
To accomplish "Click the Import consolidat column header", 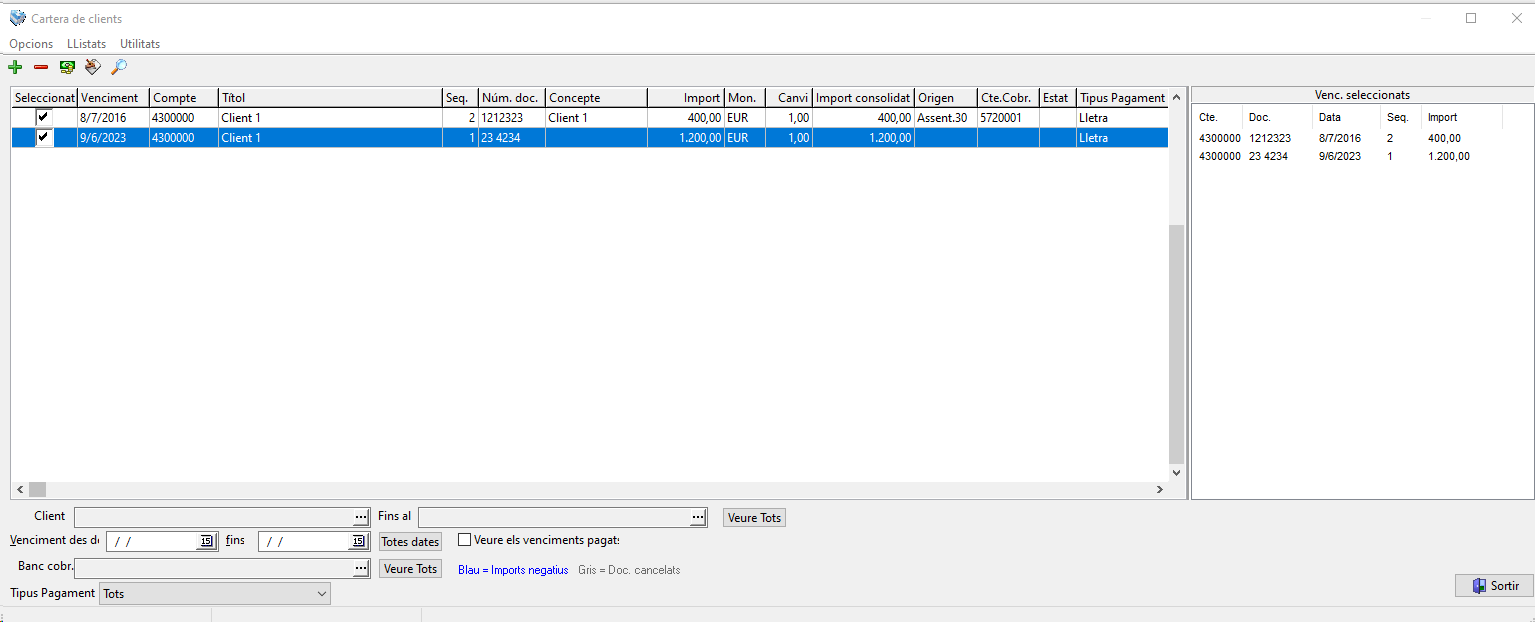I will 863,98.
